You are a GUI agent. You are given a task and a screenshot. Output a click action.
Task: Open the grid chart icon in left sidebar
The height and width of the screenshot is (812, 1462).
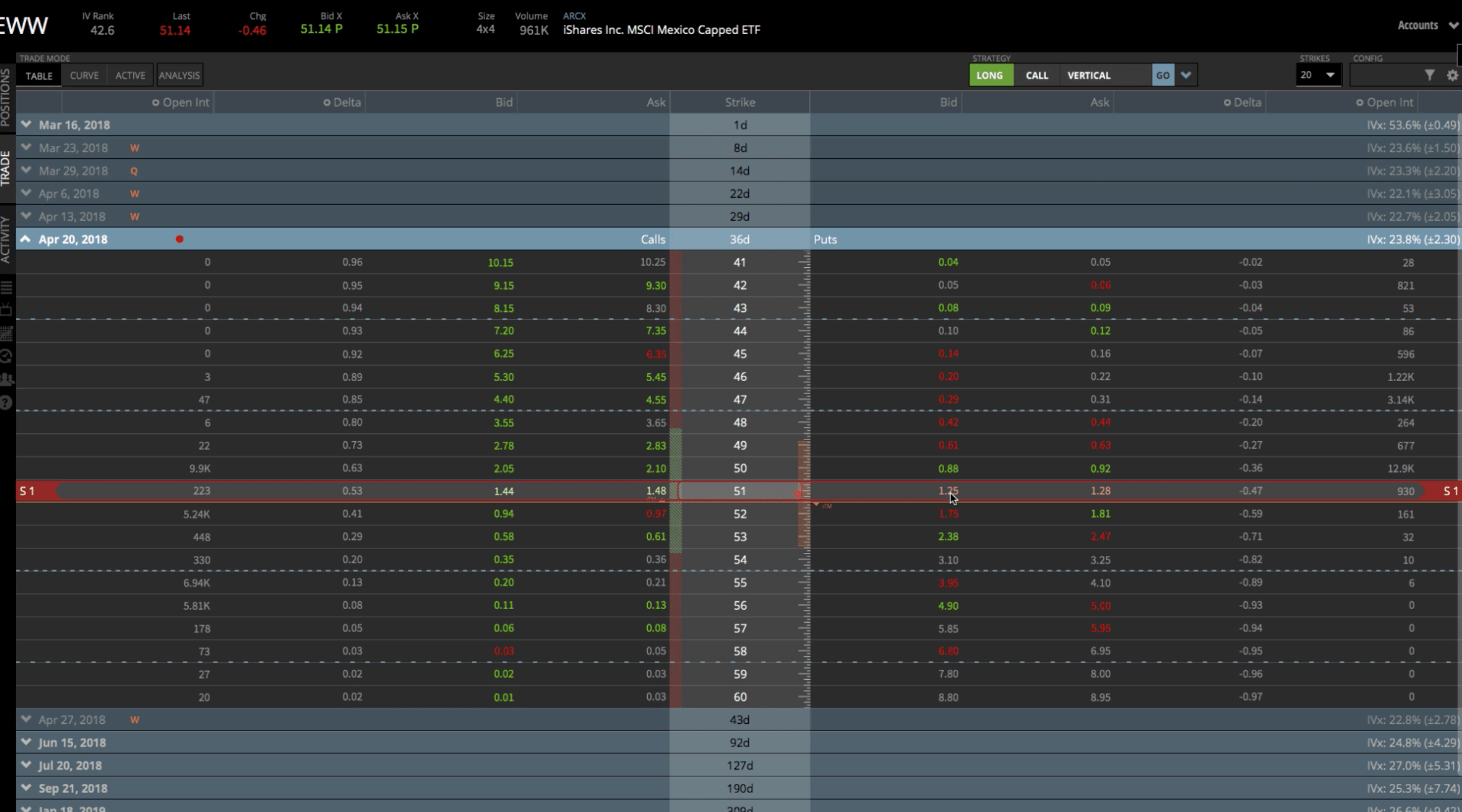point(7,333)
